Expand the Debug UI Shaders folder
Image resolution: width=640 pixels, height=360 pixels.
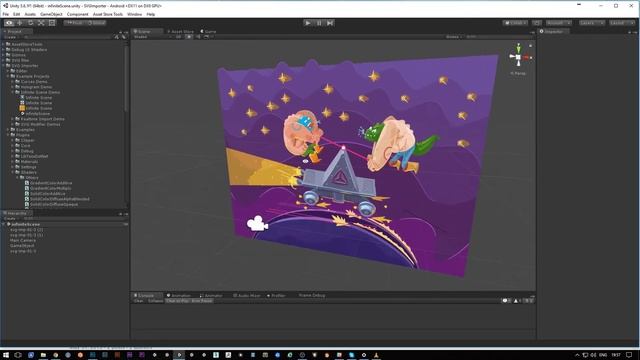click(4, 49)
